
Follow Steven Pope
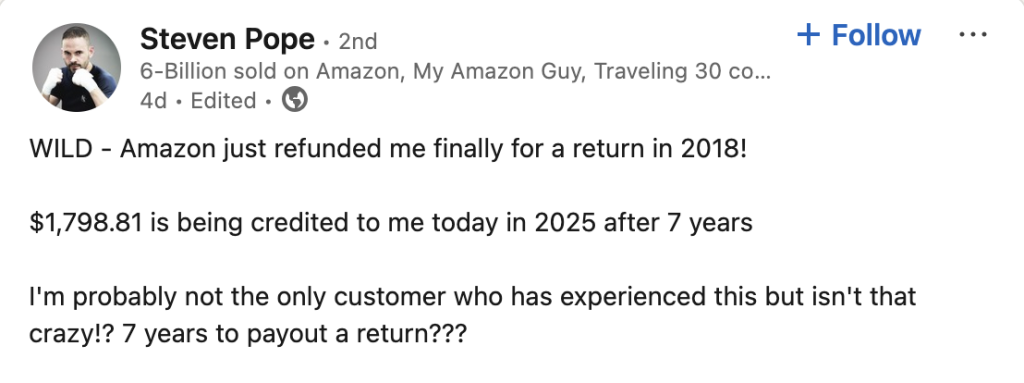point(859,35)
